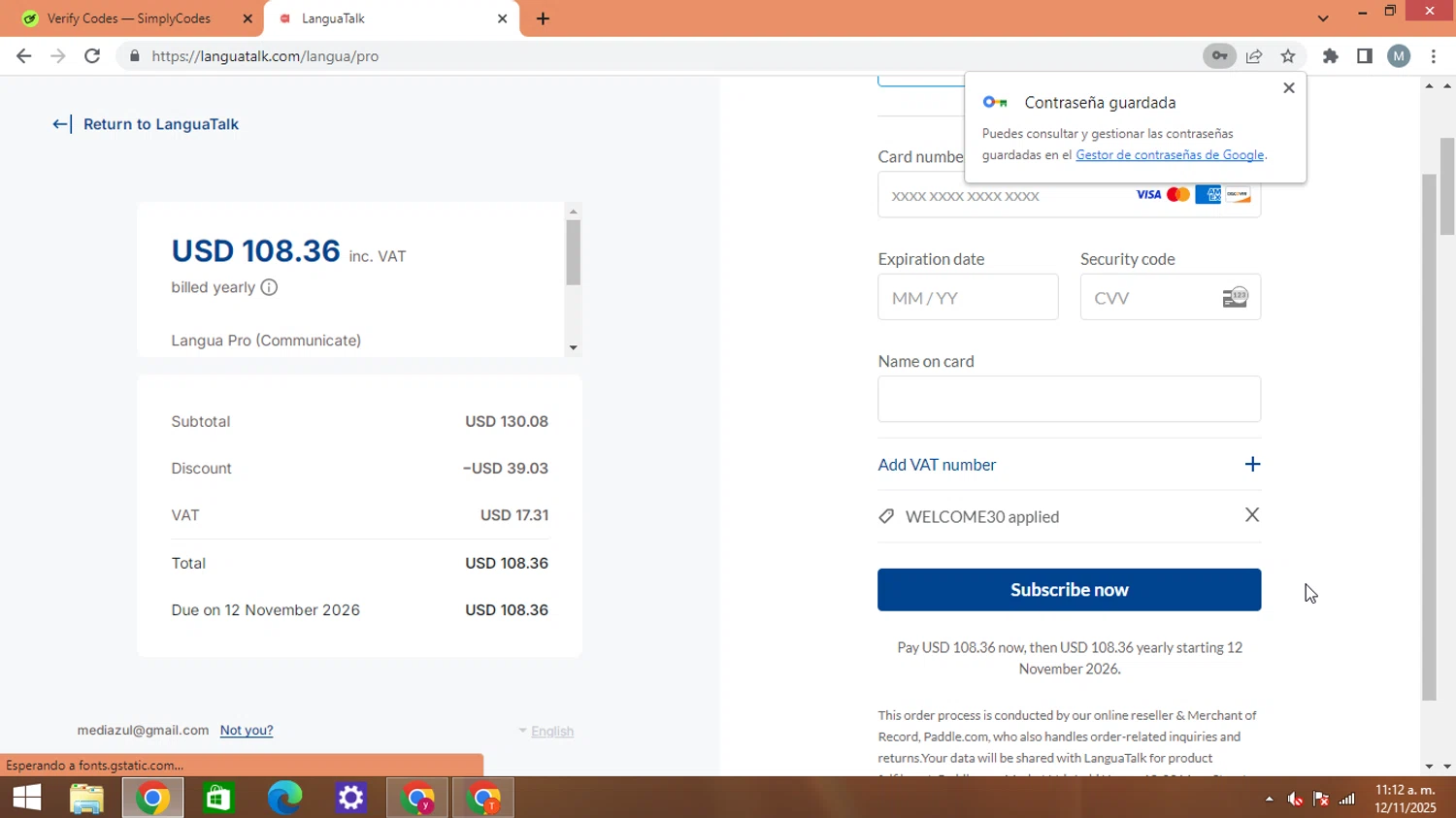This screenshot has width=1456, height=818.
Task: Focus the Security code CVV field
Action: point(1170,297)
